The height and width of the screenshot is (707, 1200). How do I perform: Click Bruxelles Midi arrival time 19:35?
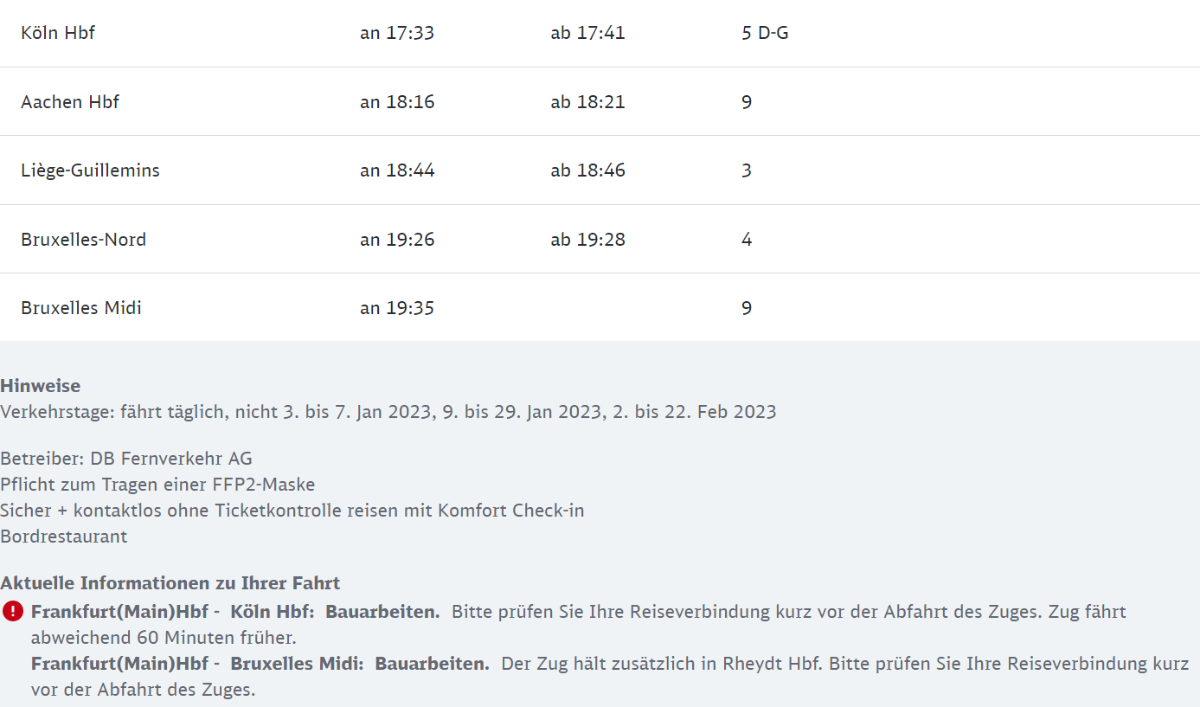tap(397, 308)
